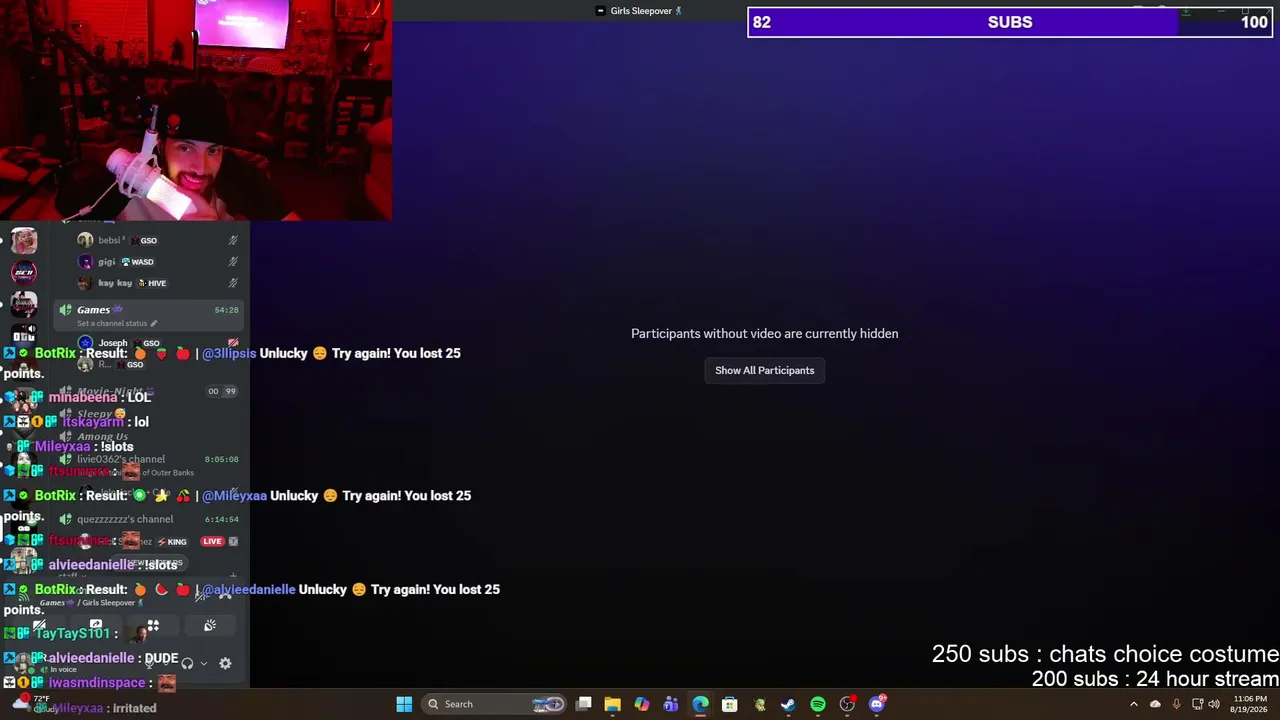Switch to Microsoft Edge in taskbar

700,704
